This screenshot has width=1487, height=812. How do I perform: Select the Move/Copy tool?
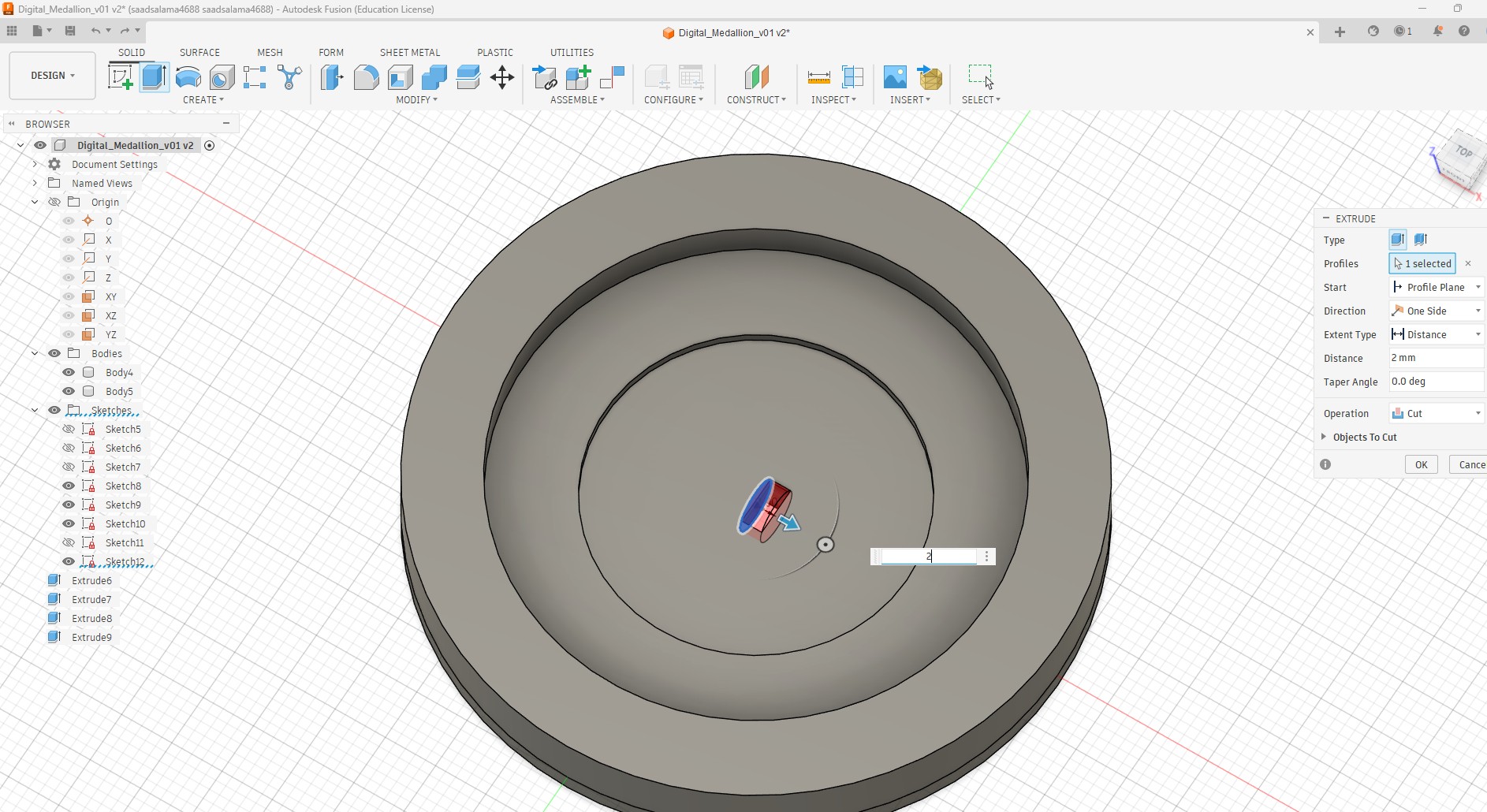502,77
